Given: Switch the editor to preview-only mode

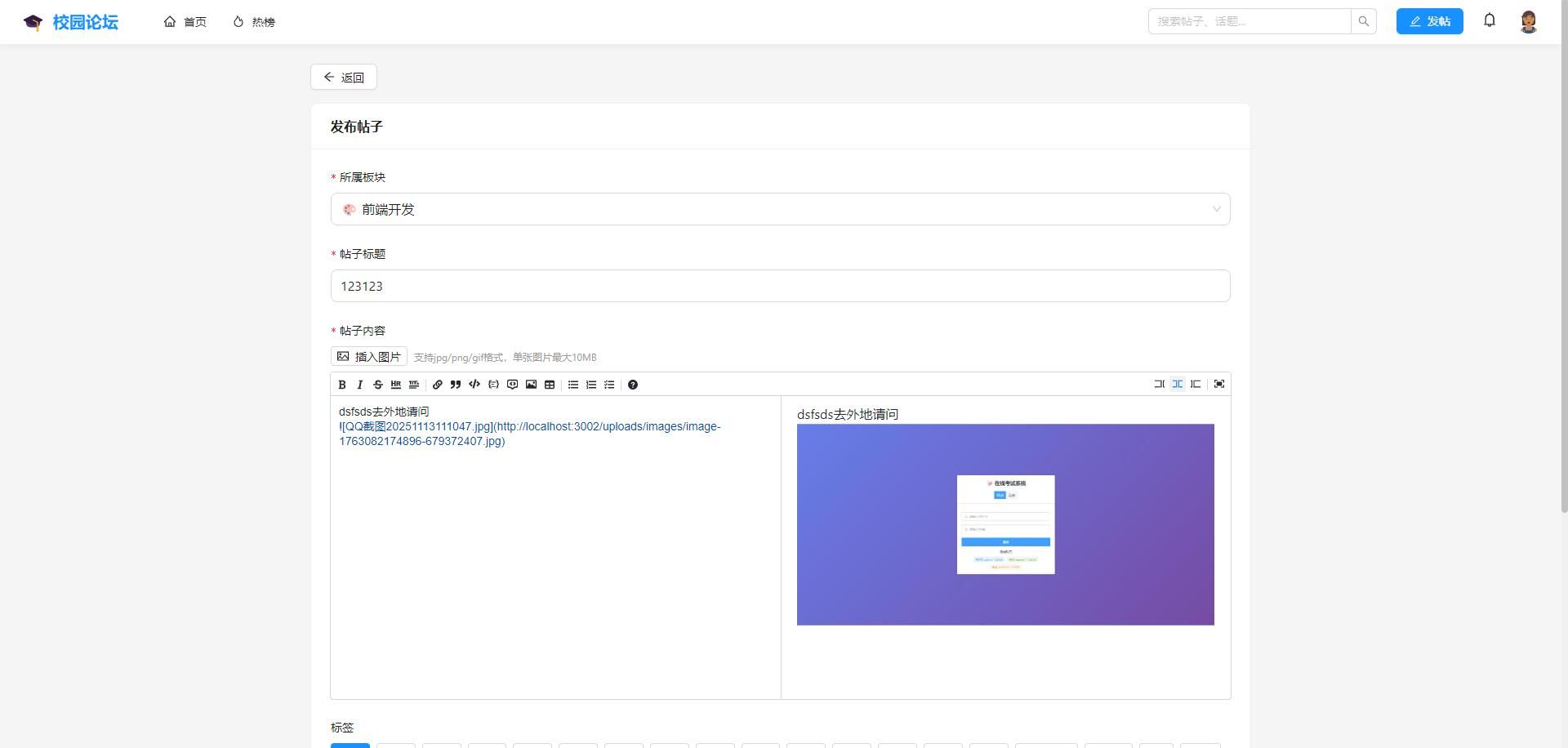Looking at the screenshot, I should coord(1196,384).
